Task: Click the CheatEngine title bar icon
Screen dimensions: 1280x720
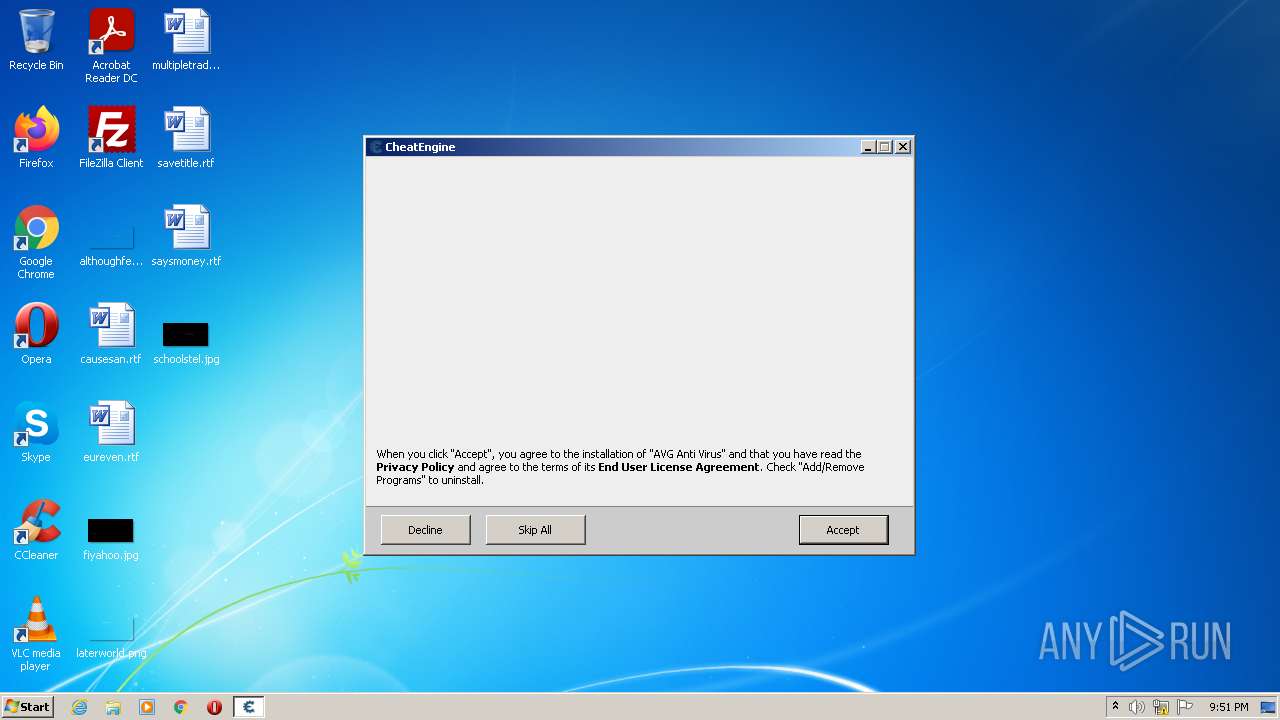Action: pyautogui.click(x=376, y=147)
